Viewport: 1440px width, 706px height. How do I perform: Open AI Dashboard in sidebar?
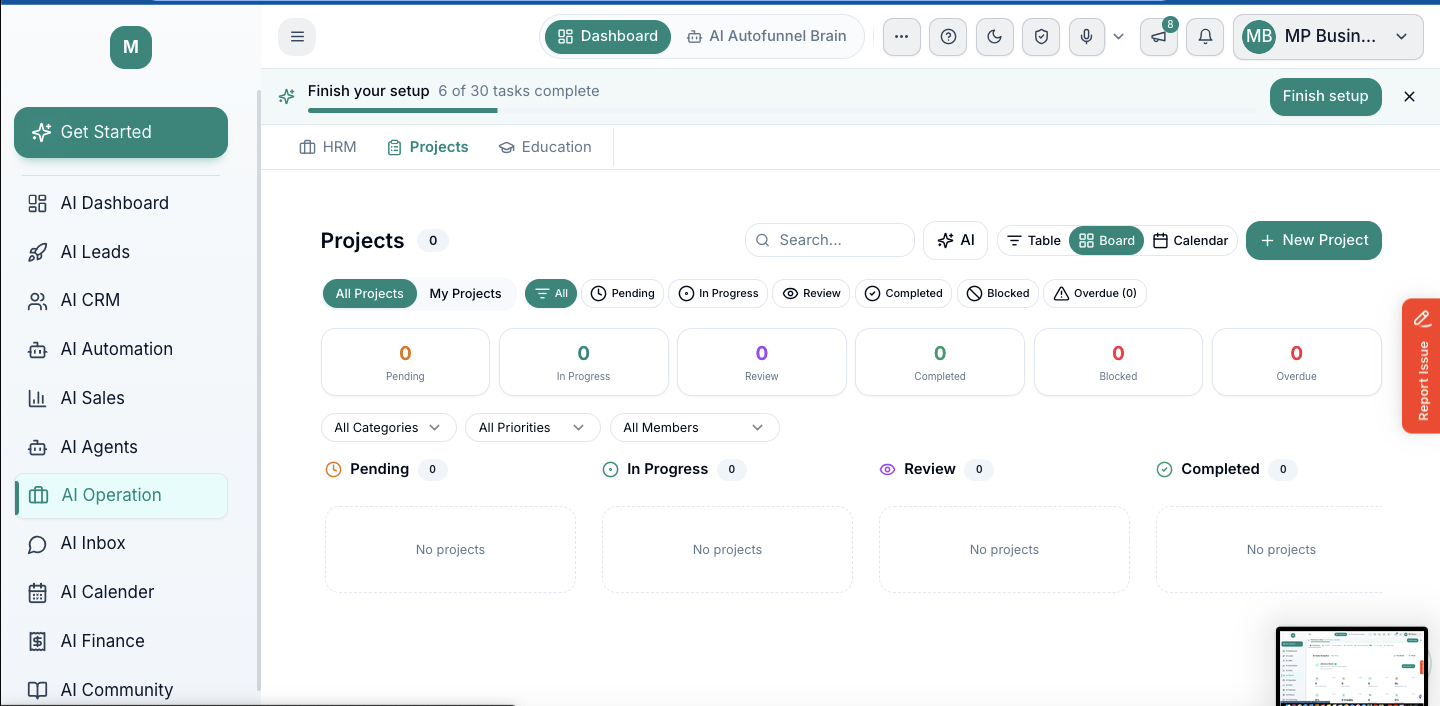(121, 203)
